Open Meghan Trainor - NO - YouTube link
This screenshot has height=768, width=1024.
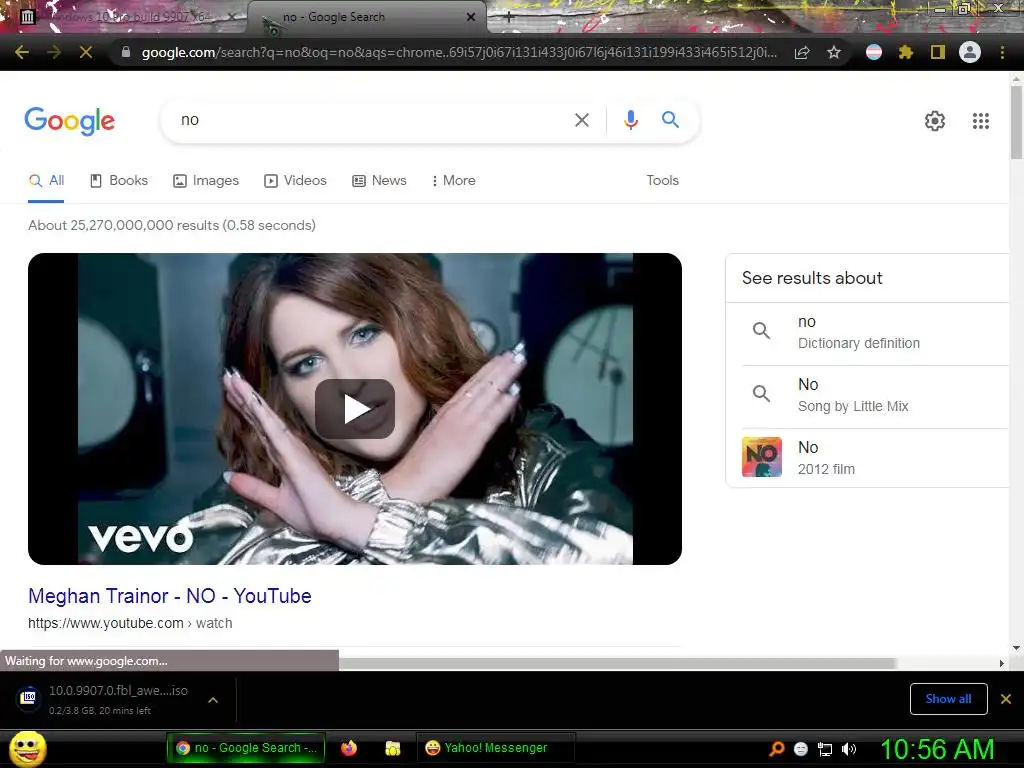point(170,596)
